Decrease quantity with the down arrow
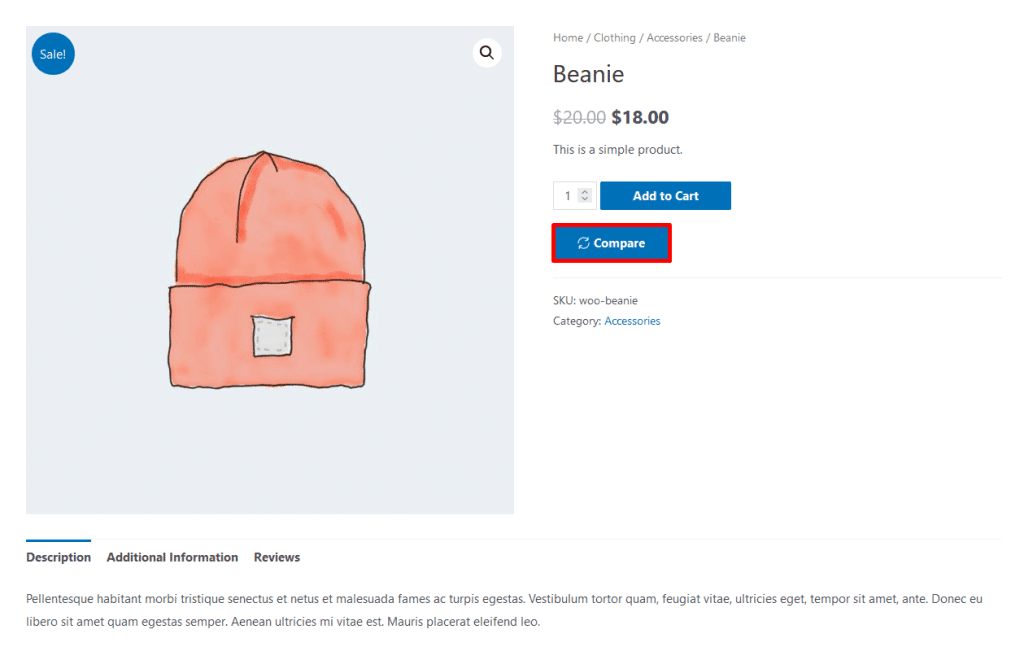The image size is (1024, 660). click(585, 200)
